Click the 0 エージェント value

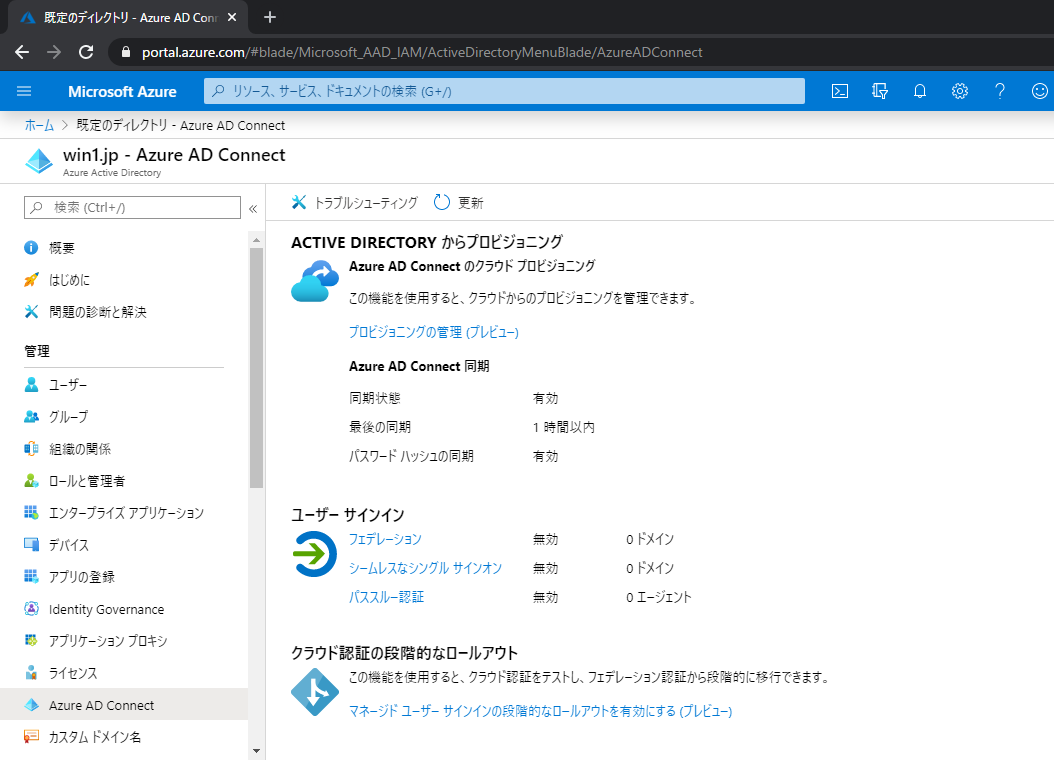[x=659, y=597]
